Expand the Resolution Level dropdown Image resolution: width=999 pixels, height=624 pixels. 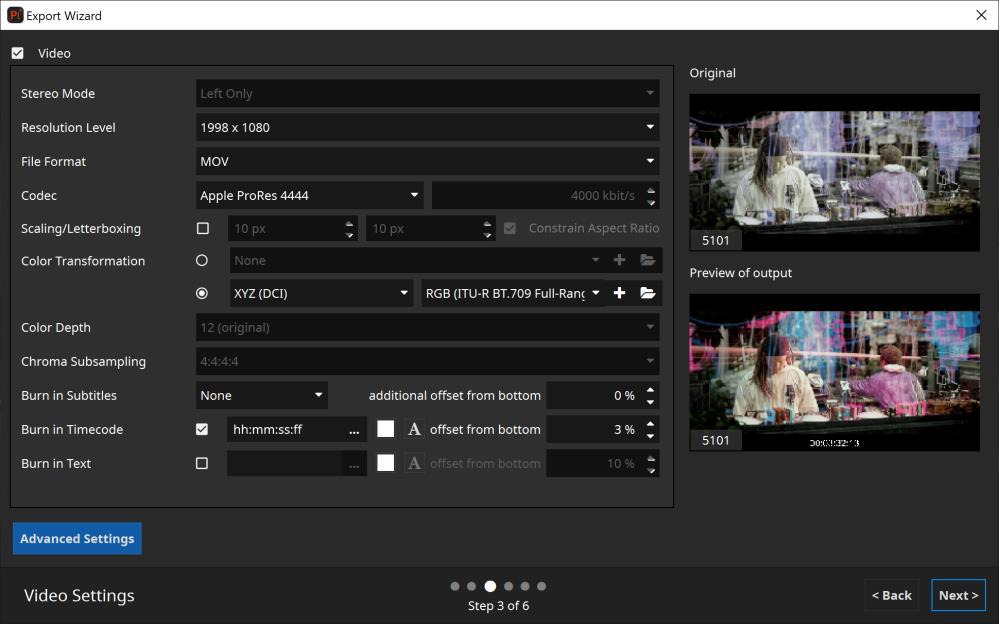[428, 127]
